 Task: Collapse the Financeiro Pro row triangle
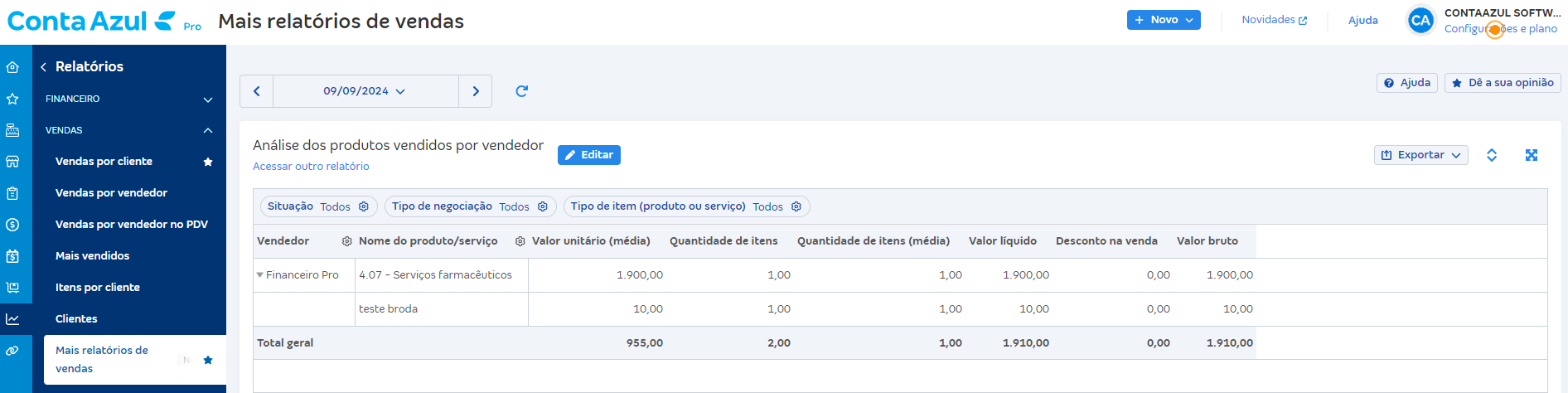[x=260, y=275]
